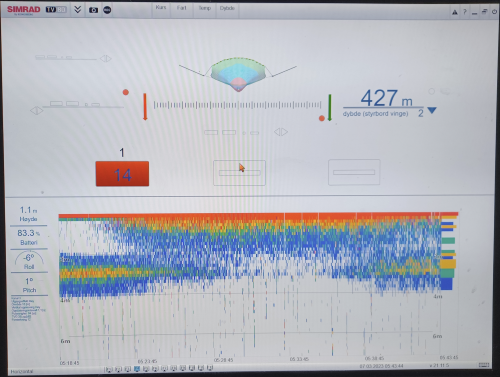
Task: Expand the blue triangle next to depth reading
Action: [432, 110]
